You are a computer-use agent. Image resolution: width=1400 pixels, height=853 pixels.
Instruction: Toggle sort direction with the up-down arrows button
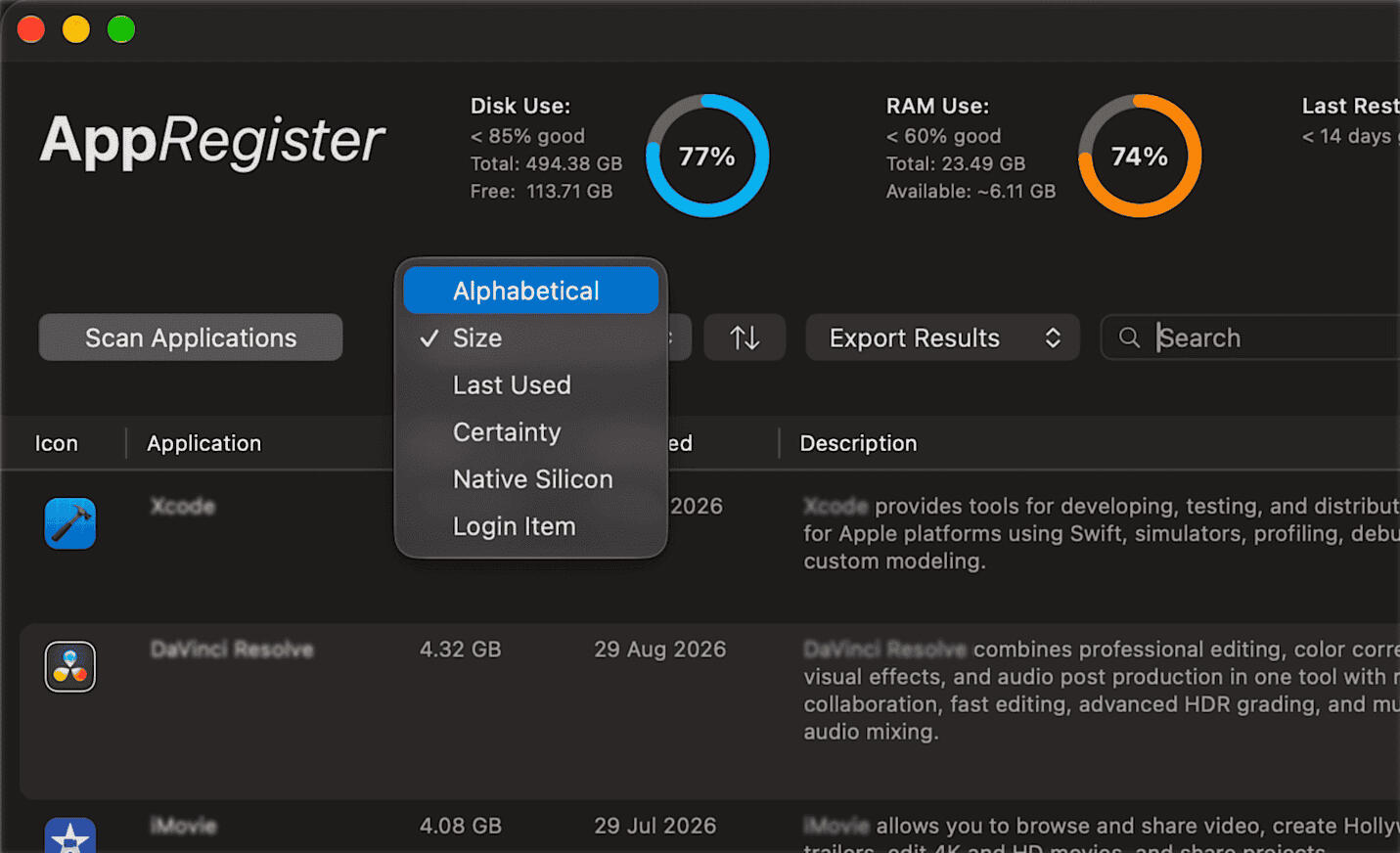point(745,337)
